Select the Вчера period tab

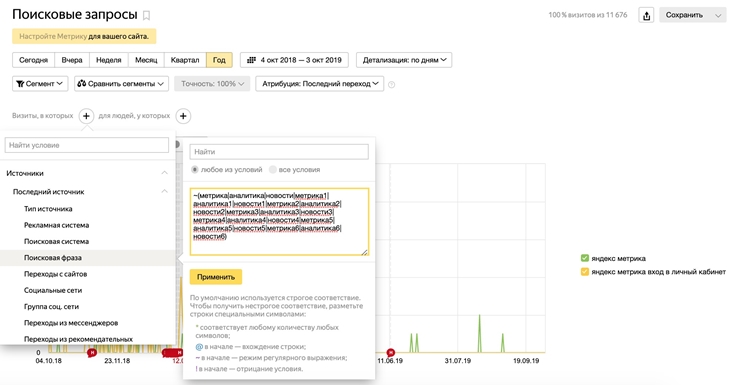pyautogui.click(x=72, y=60)
